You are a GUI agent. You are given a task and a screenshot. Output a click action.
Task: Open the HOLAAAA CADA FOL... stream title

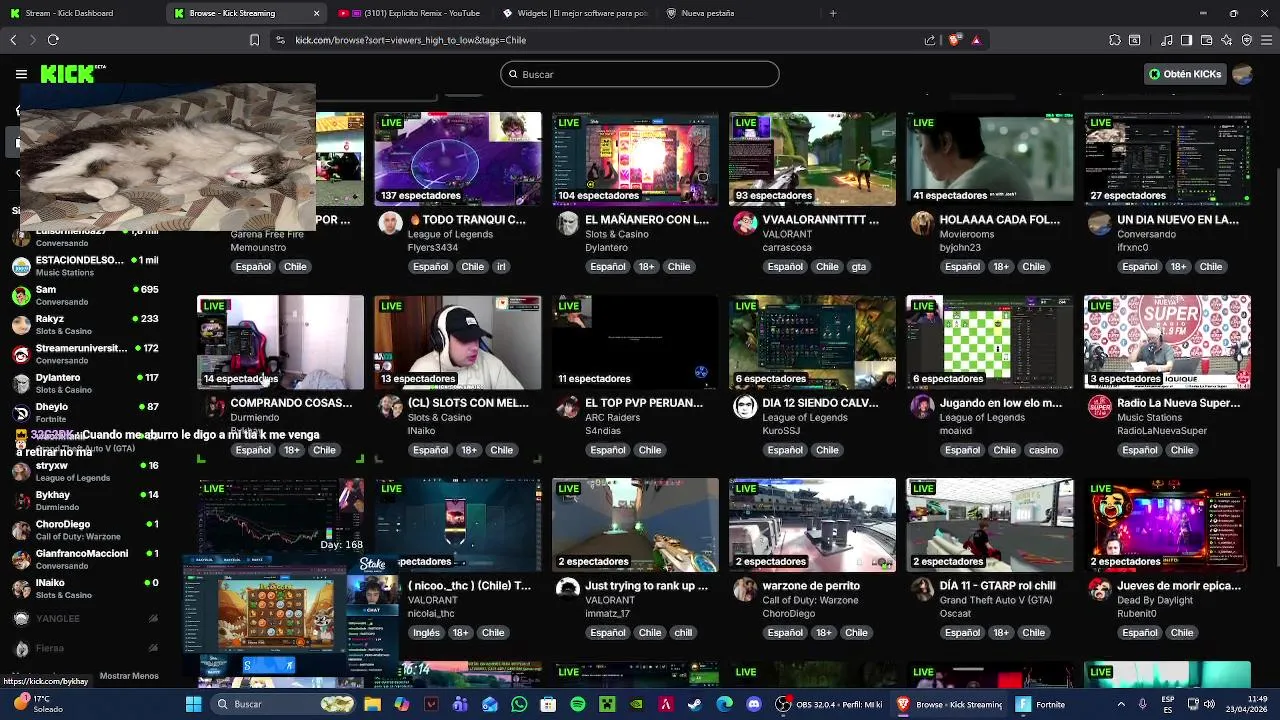999,220
